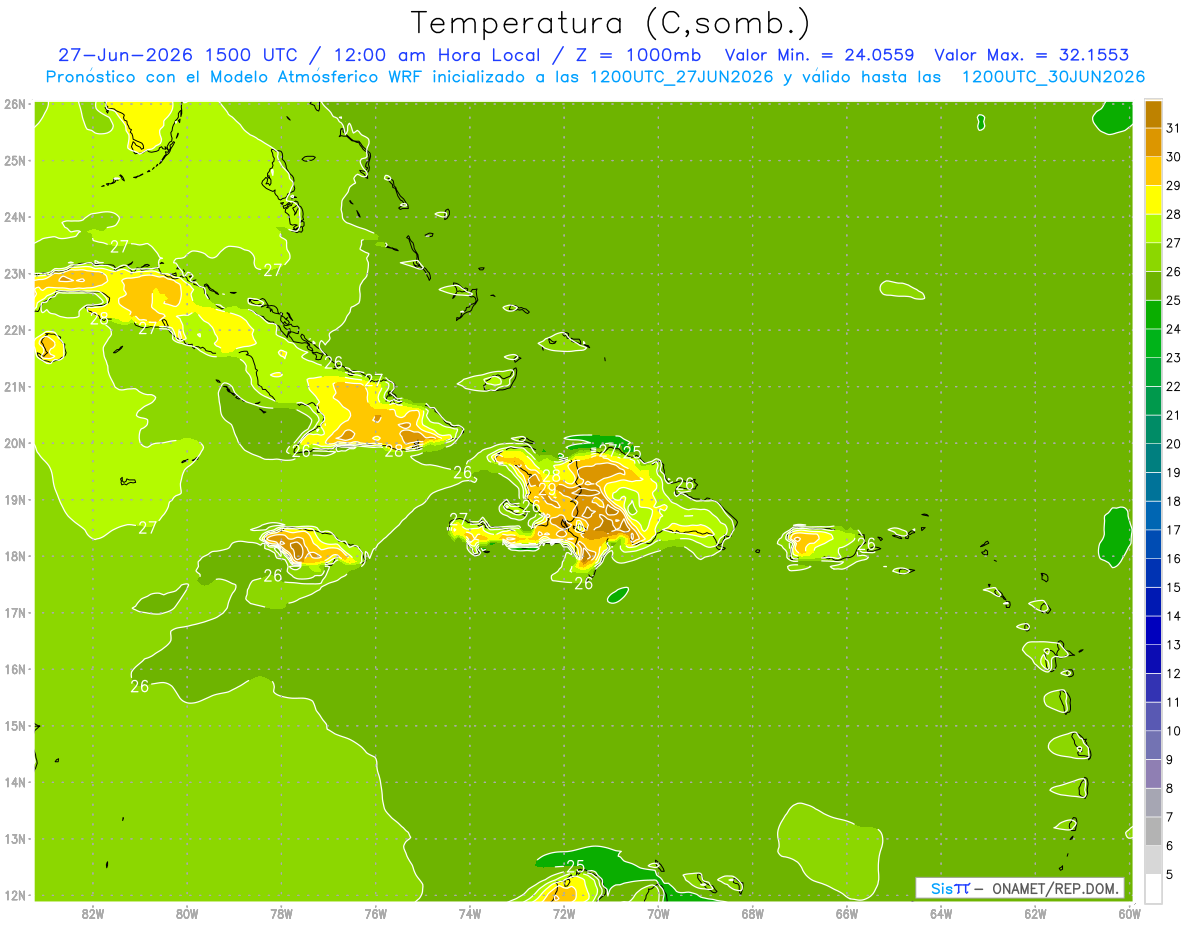Click the contour label 25 near the bottom edge

(575, 866)
